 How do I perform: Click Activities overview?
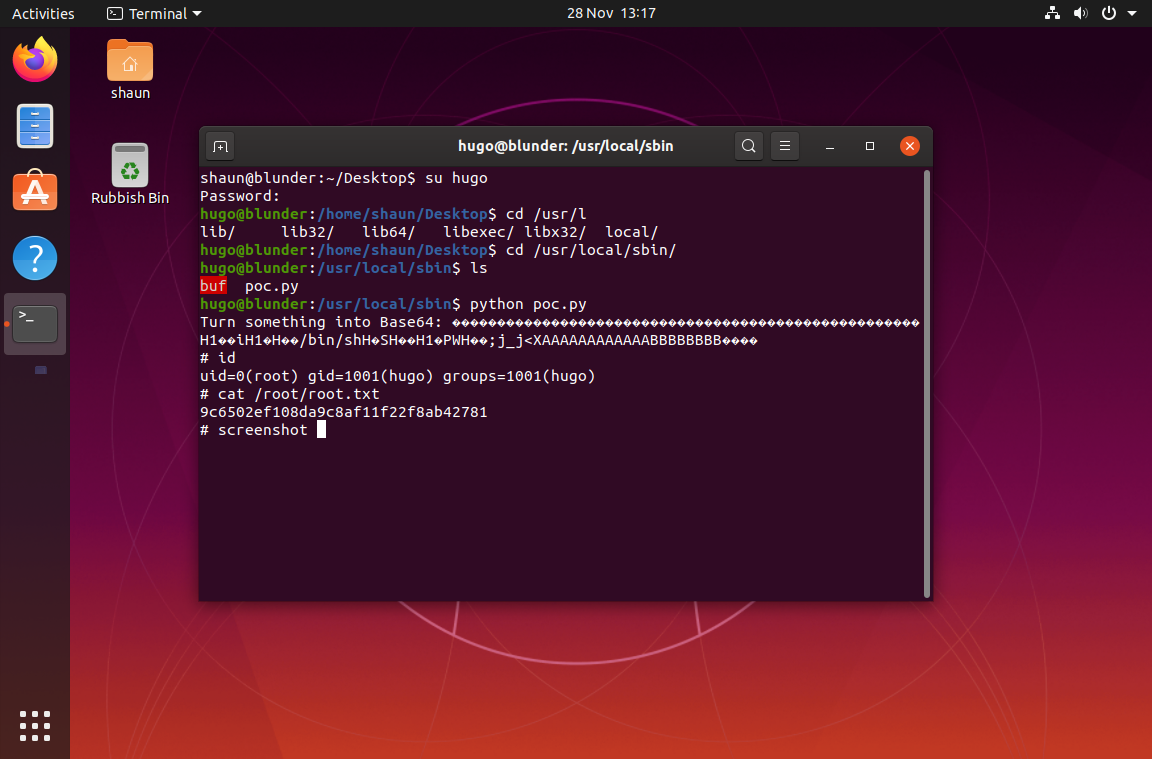(x=43, y=13)
